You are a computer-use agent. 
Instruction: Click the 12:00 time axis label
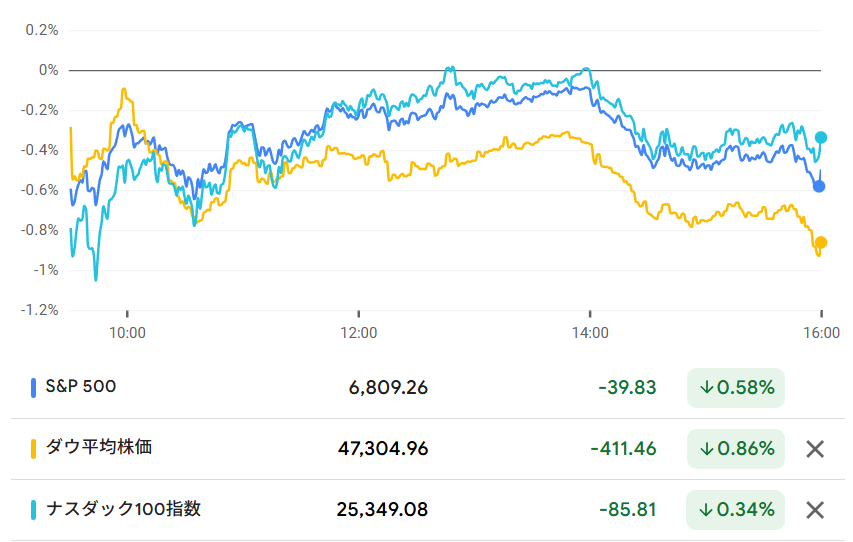[x=358, y=332]
